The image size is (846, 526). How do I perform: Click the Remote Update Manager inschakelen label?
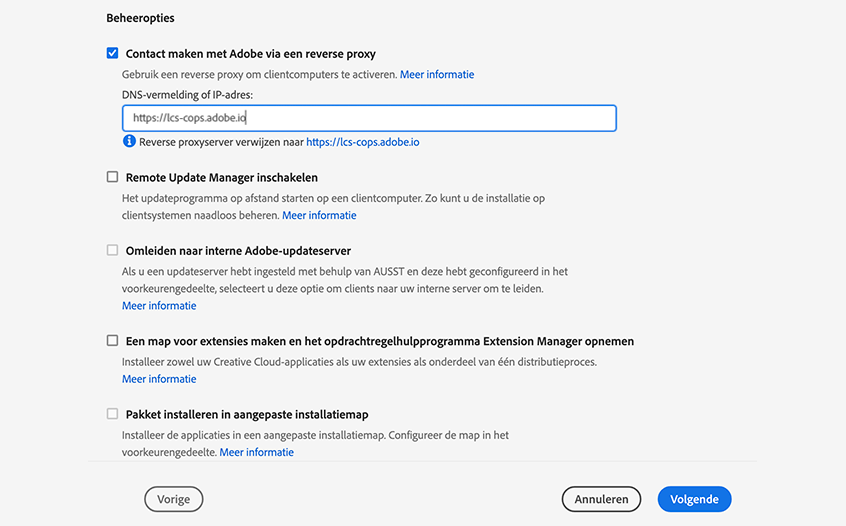(x=222, y=177)
